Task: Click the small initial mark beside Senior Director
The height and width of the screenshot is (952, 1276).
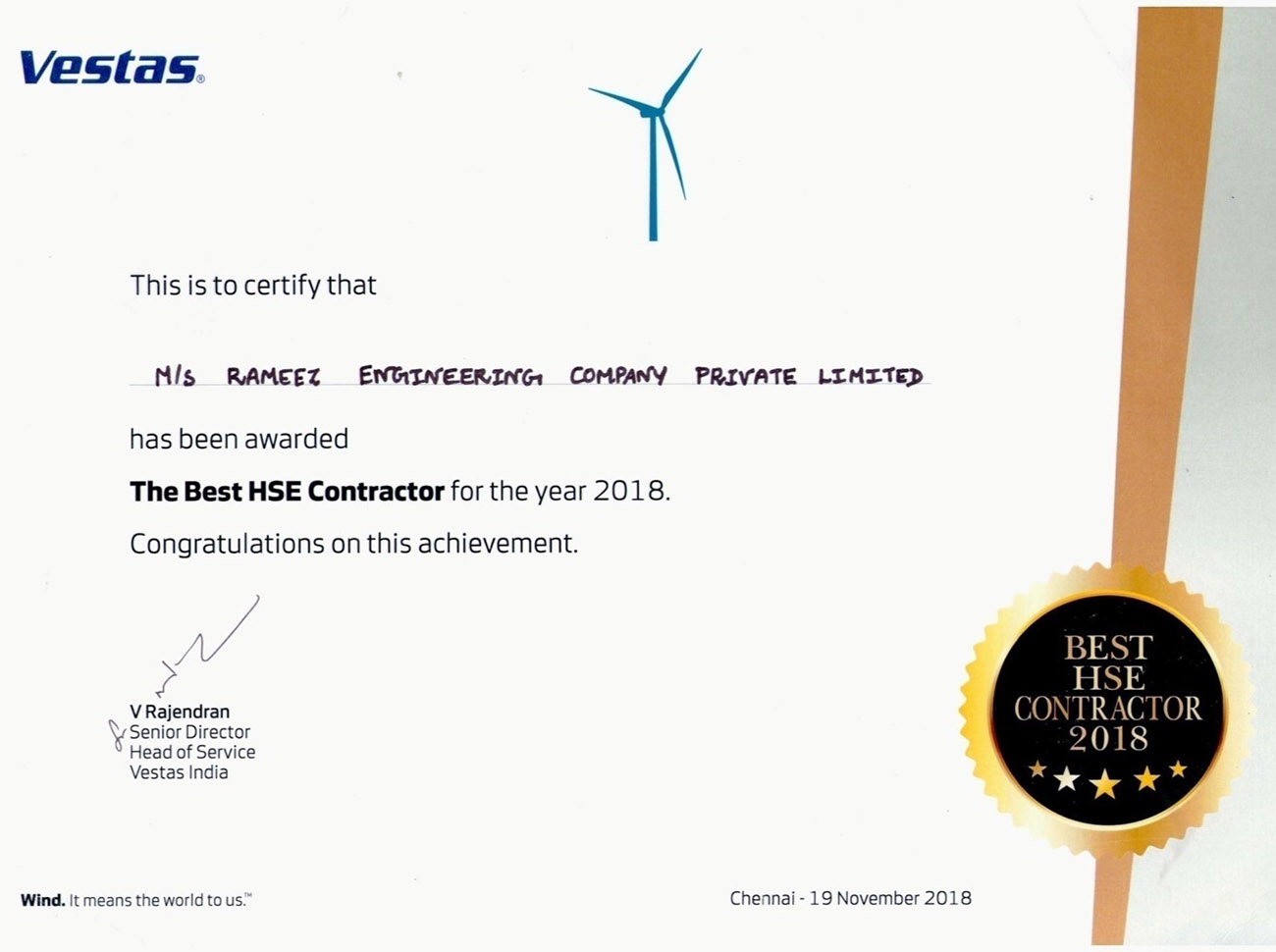Action: (x=117, y=733)
